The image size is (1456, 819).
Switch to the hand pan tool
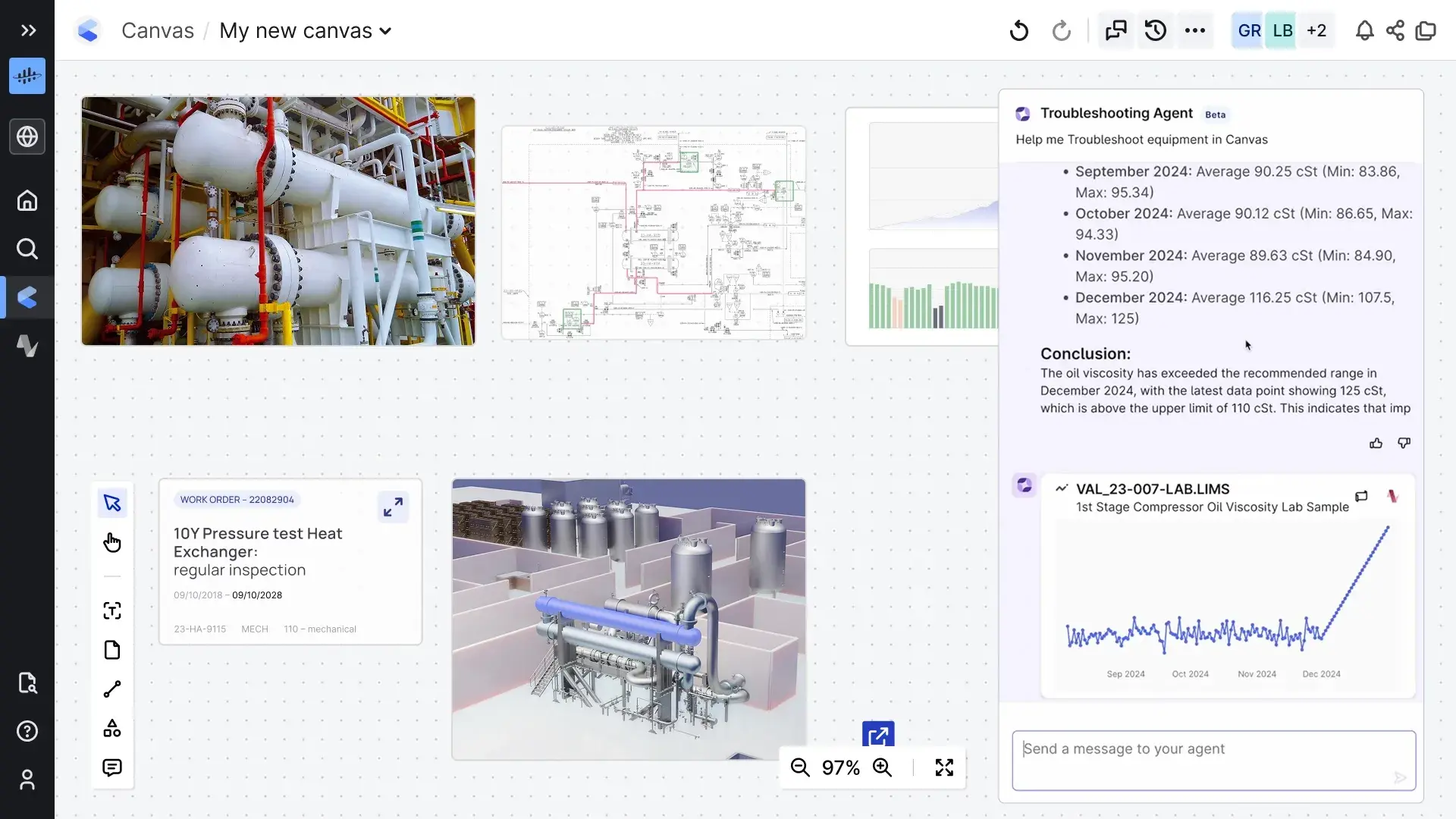click(x=111, y=542)
